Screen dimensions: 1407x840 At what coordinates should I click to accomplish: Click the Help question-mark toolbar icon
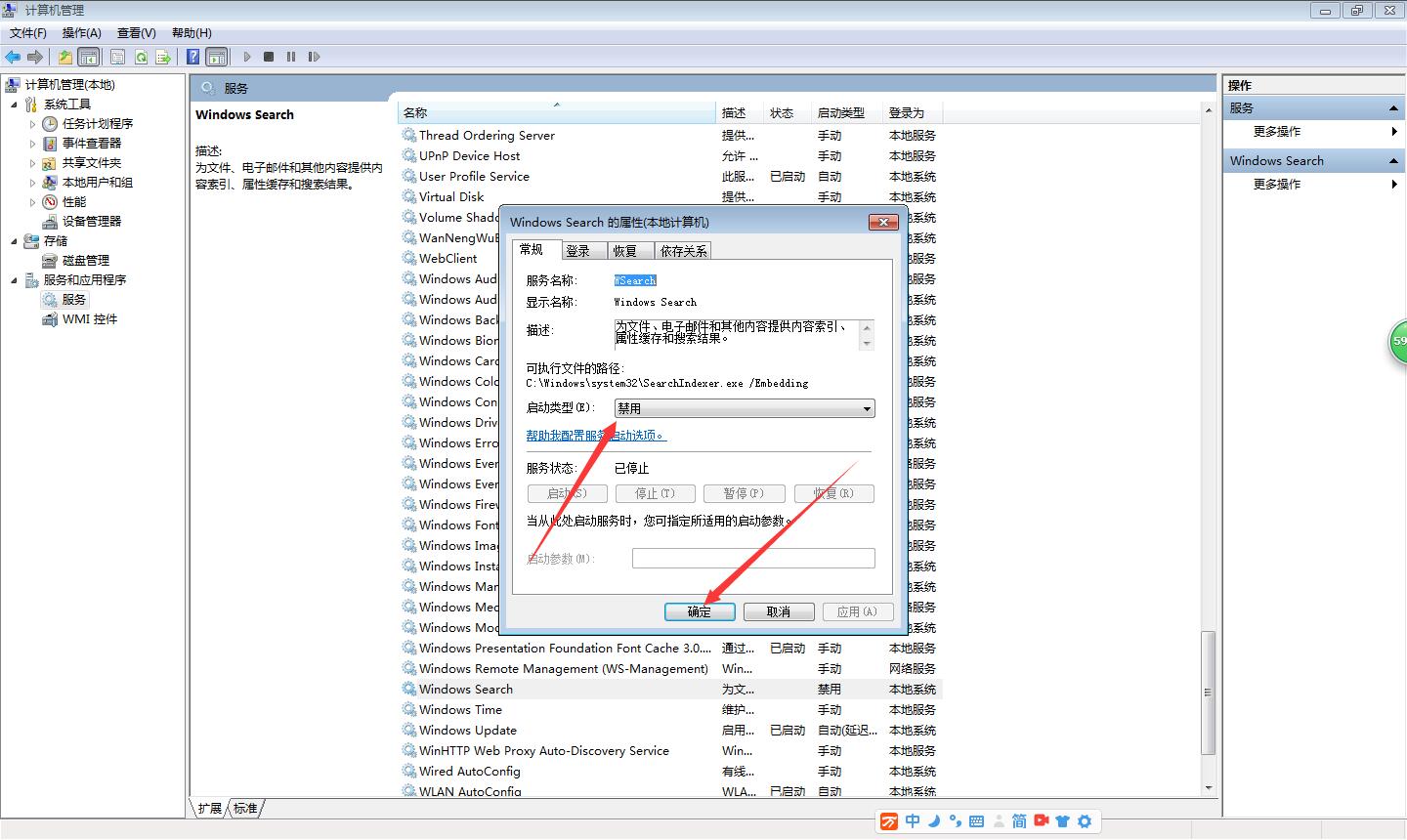[x=193, y=57]
